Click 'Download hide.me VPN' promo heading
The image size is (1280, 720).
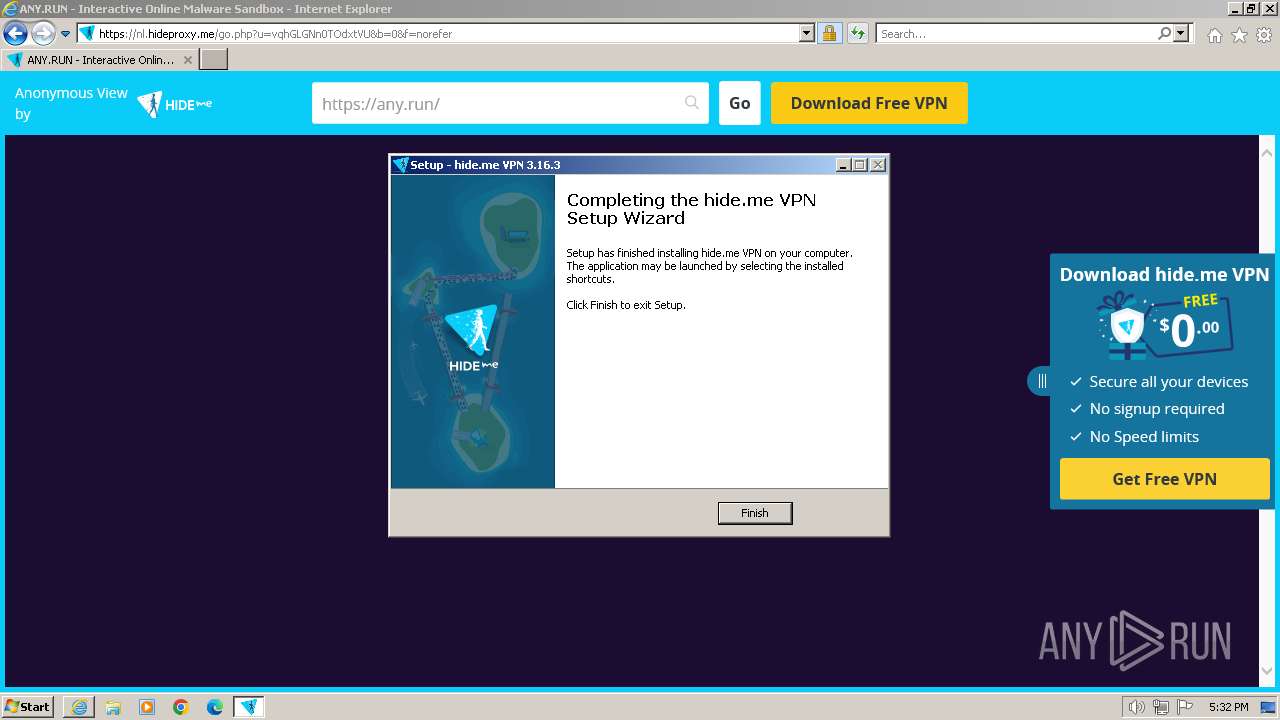click(1164, 274)
